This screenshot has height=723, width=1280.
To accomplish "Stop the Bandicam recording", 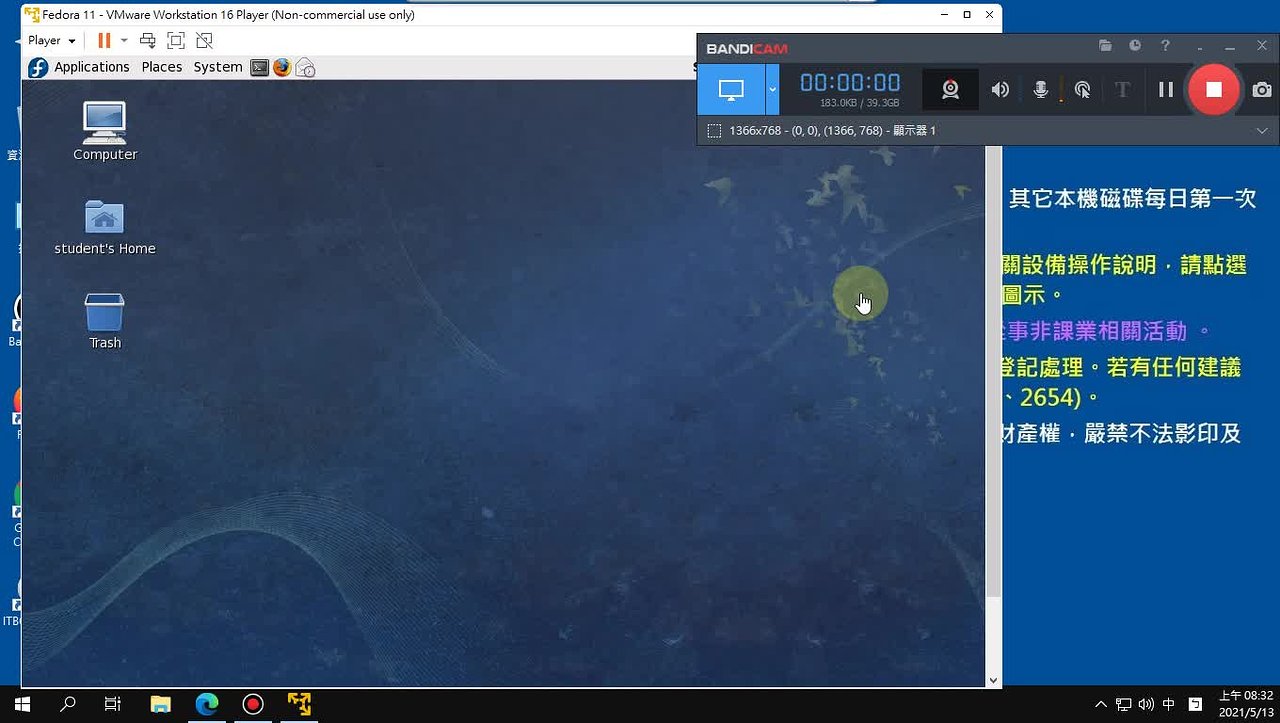I will coord(1214,90).
